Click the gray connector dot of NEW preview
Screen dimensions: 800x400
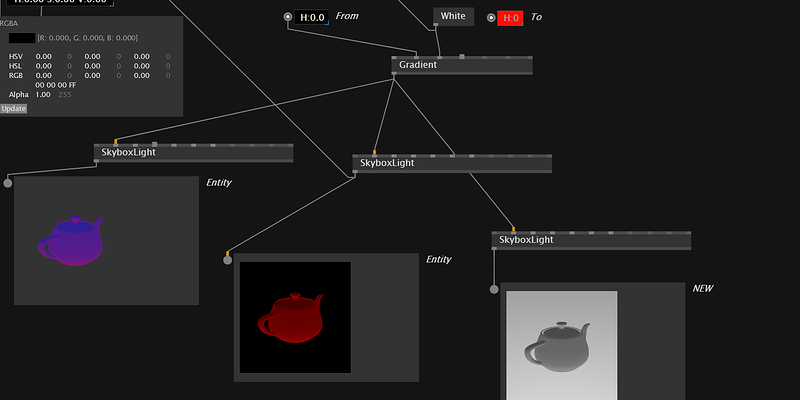tap(494, 290)
